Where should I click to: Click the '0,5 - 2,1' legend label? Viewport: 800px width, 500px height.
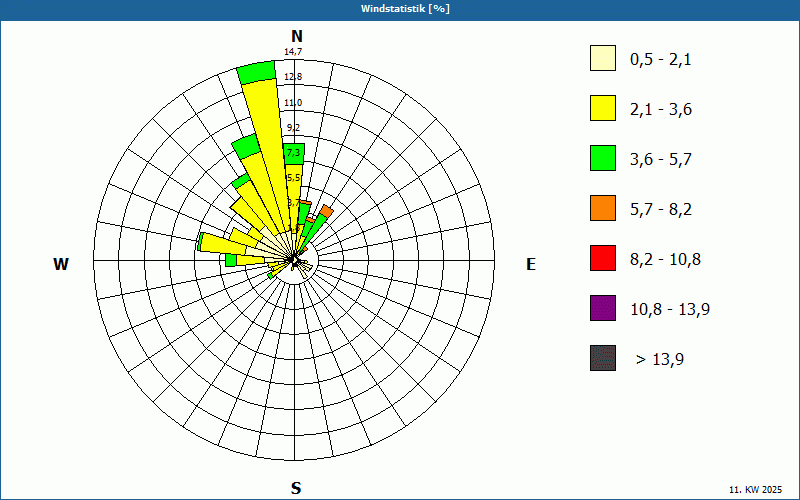click(661, 60)
